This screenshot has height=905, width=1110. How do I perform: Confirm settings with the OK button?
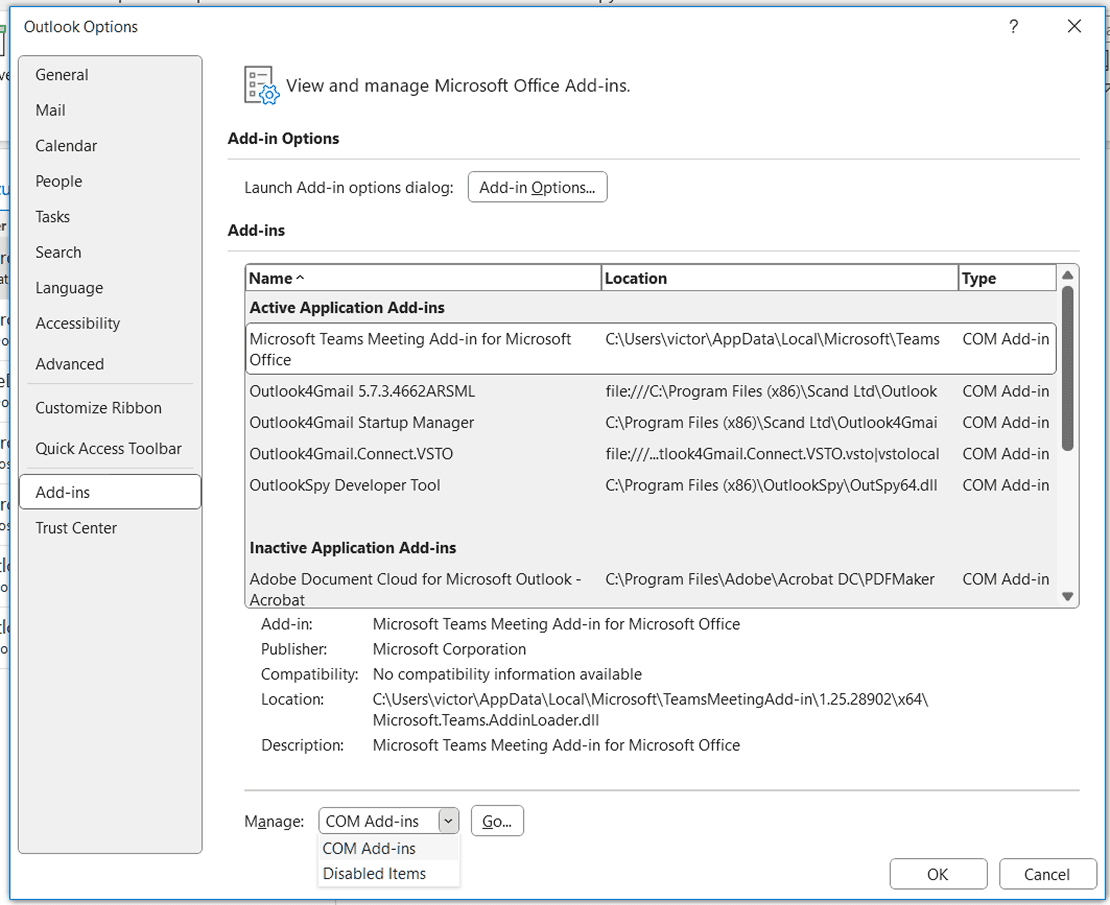pos(938,873)
